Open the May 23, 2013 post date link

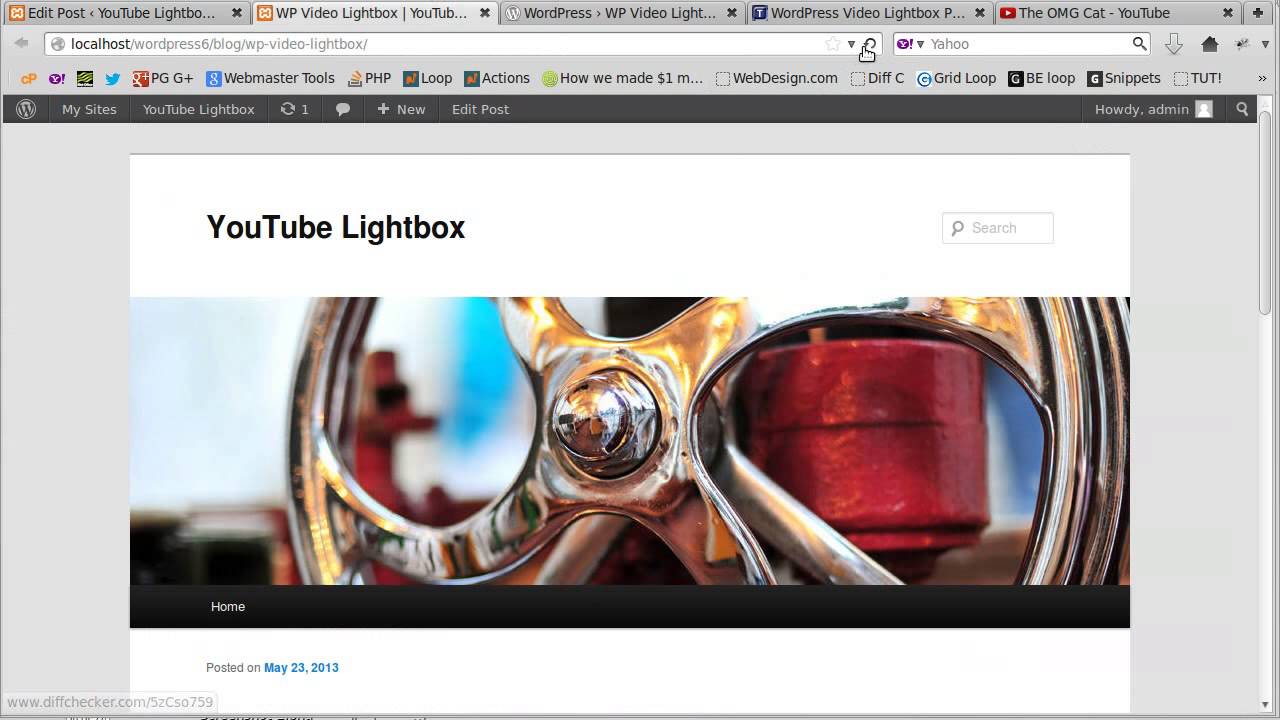(x=301, y=668)
